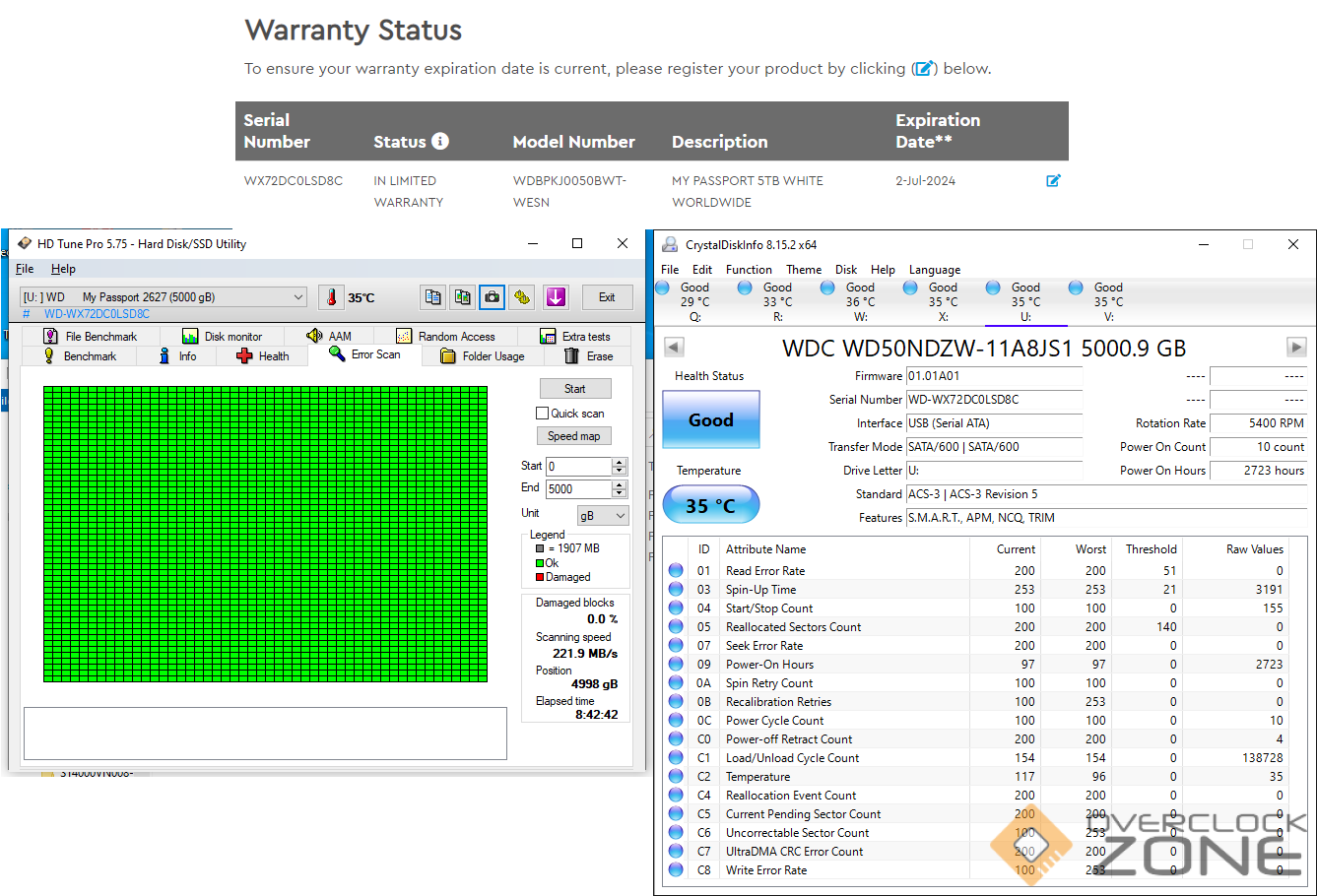Open the Benchmark tab
Screen dimensions: 1317x896
pyautogui.click(x=89, y=356)
